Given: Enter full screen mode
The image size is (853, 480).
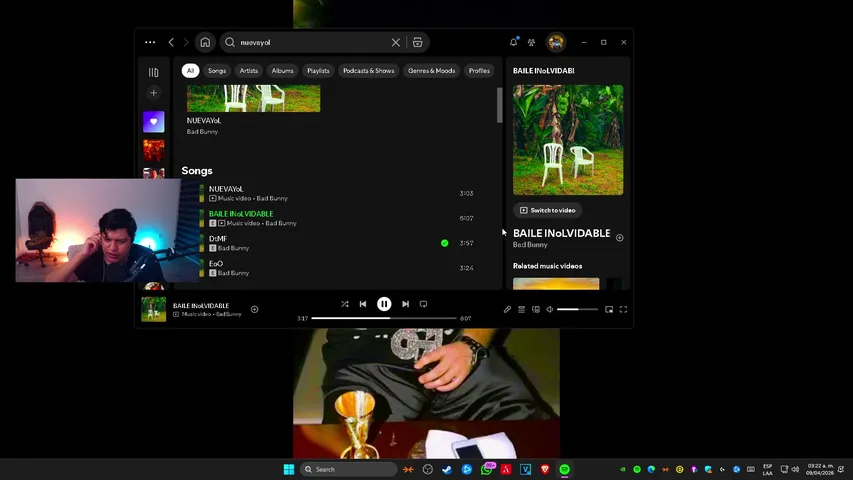Looking at the screenshot, I should pyautogui.click(x=623, y=309).
